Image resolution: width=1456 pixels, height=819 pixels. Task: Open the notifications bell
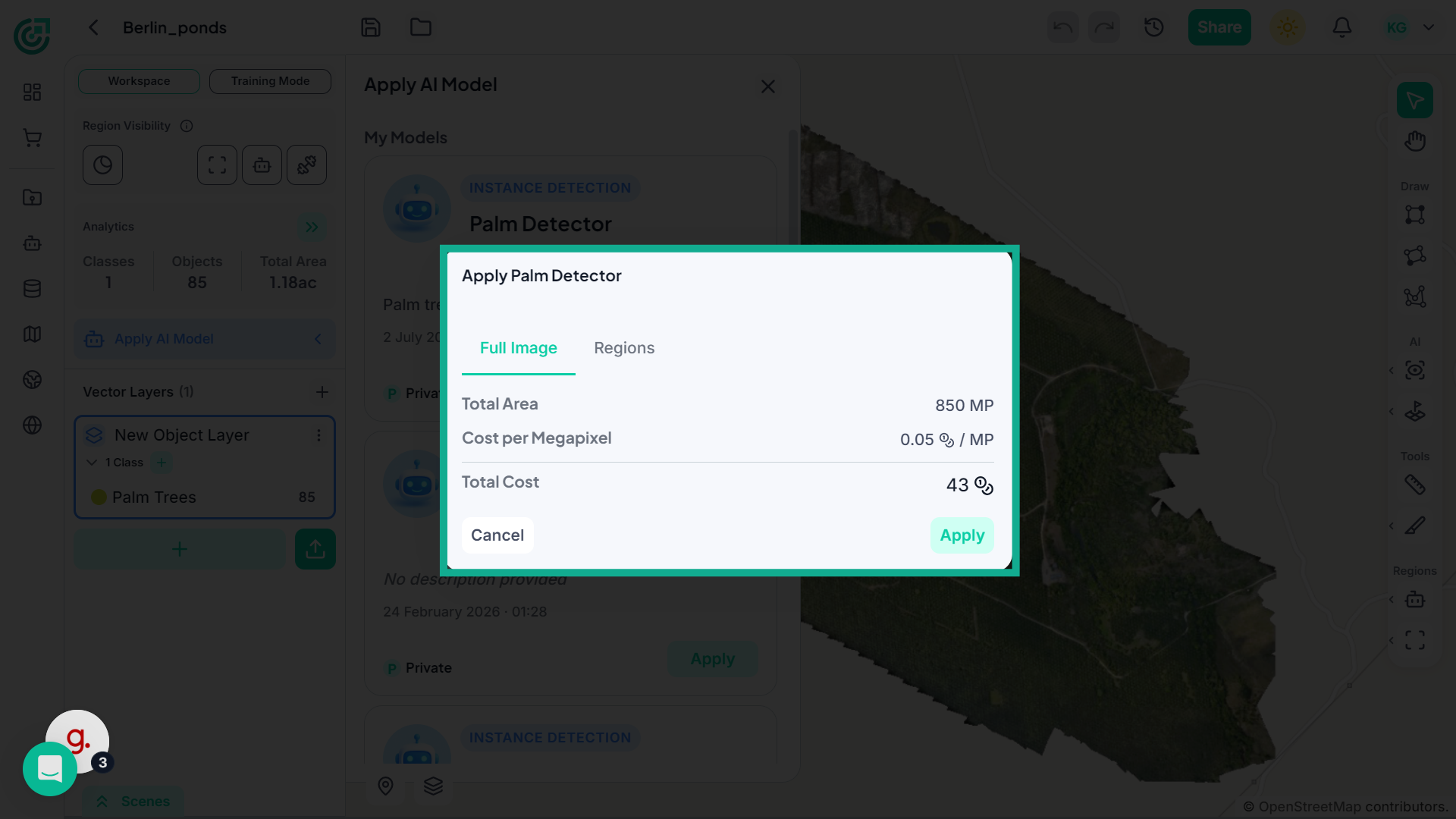tap(1342, 27)
